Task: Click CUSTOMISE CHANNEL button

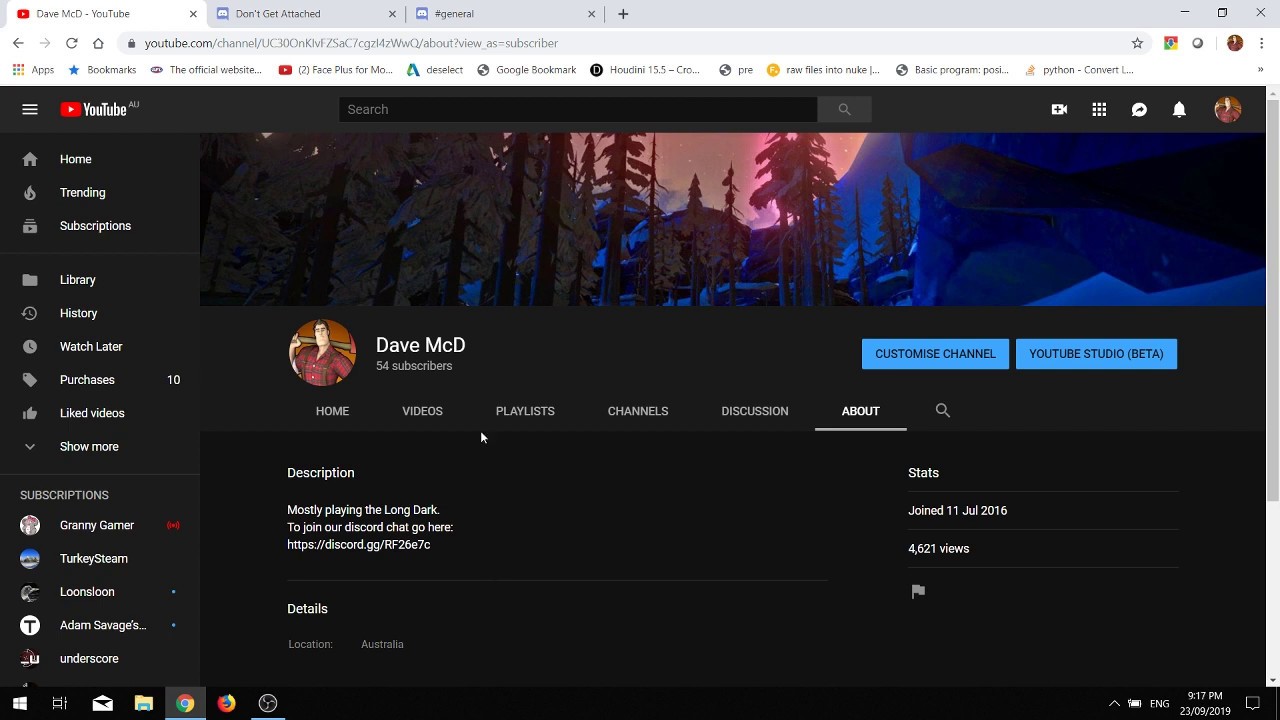Action: click(x=935, y=354)
